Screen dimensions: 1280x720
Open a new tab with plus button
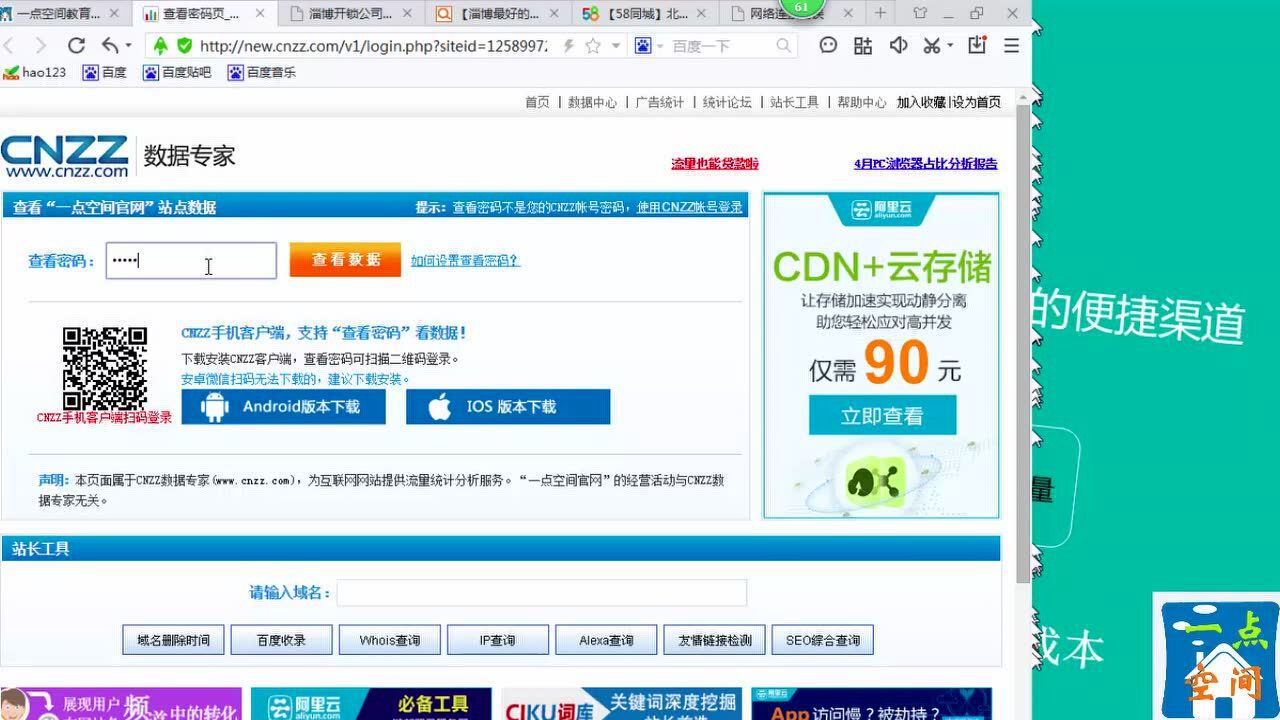[x=880, y=13]
